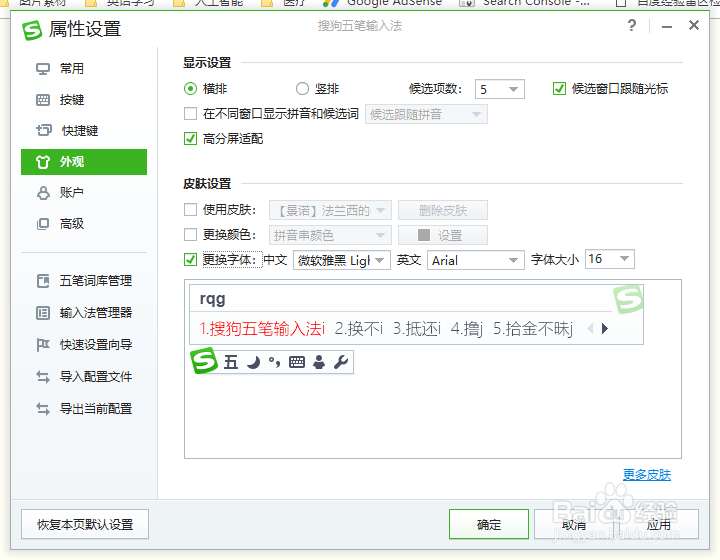720x560 pixels.
Task: Click the monitor icon beside 常用
Action: click(43, 69)
